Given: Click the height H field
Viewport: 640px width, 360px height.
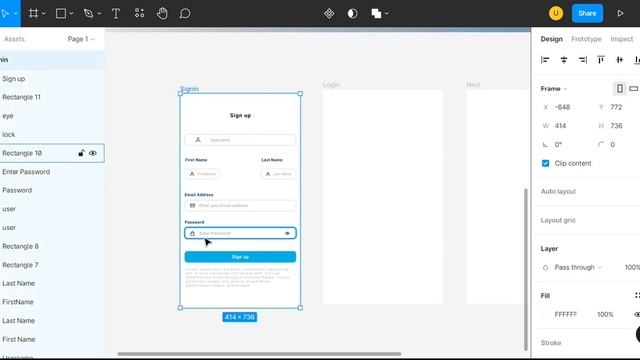Looking at the screenshot, I should 616,126.
